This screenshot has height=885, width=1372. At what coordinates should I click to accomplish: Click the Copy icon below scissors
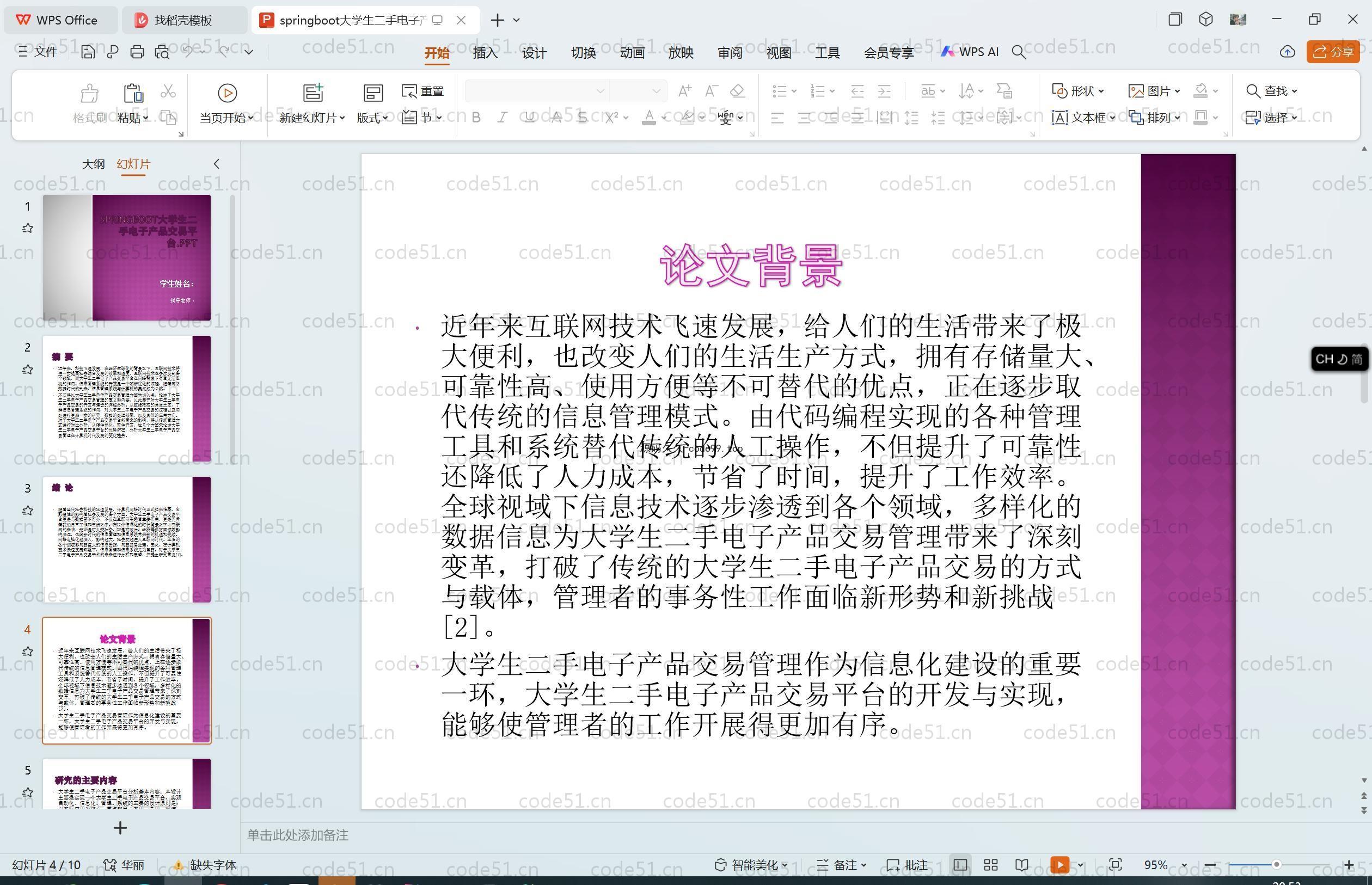168,118
